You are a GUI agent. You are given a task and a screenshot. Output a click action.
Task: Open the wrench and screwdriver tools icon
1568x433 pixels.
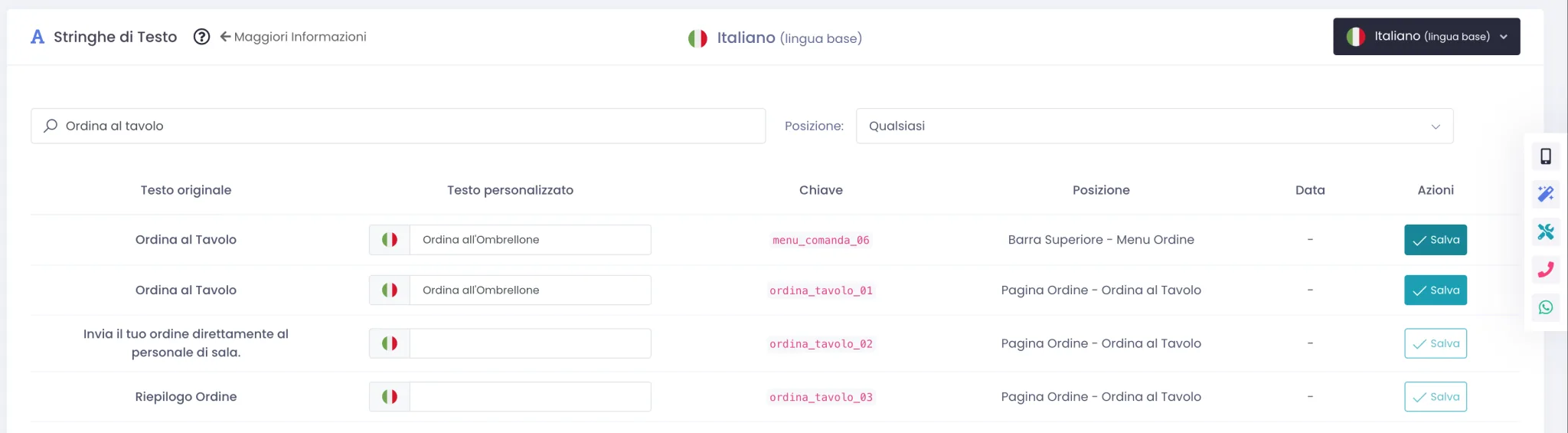(1546, 231)
